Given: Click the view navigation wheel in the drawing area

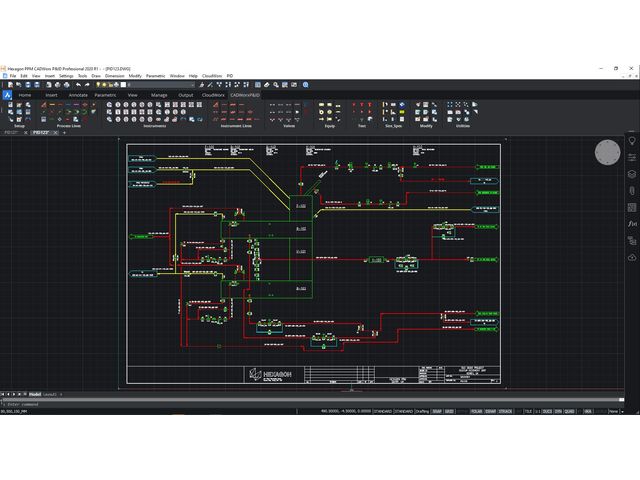Looking at the screenshot, I should (x=607, y=152).
